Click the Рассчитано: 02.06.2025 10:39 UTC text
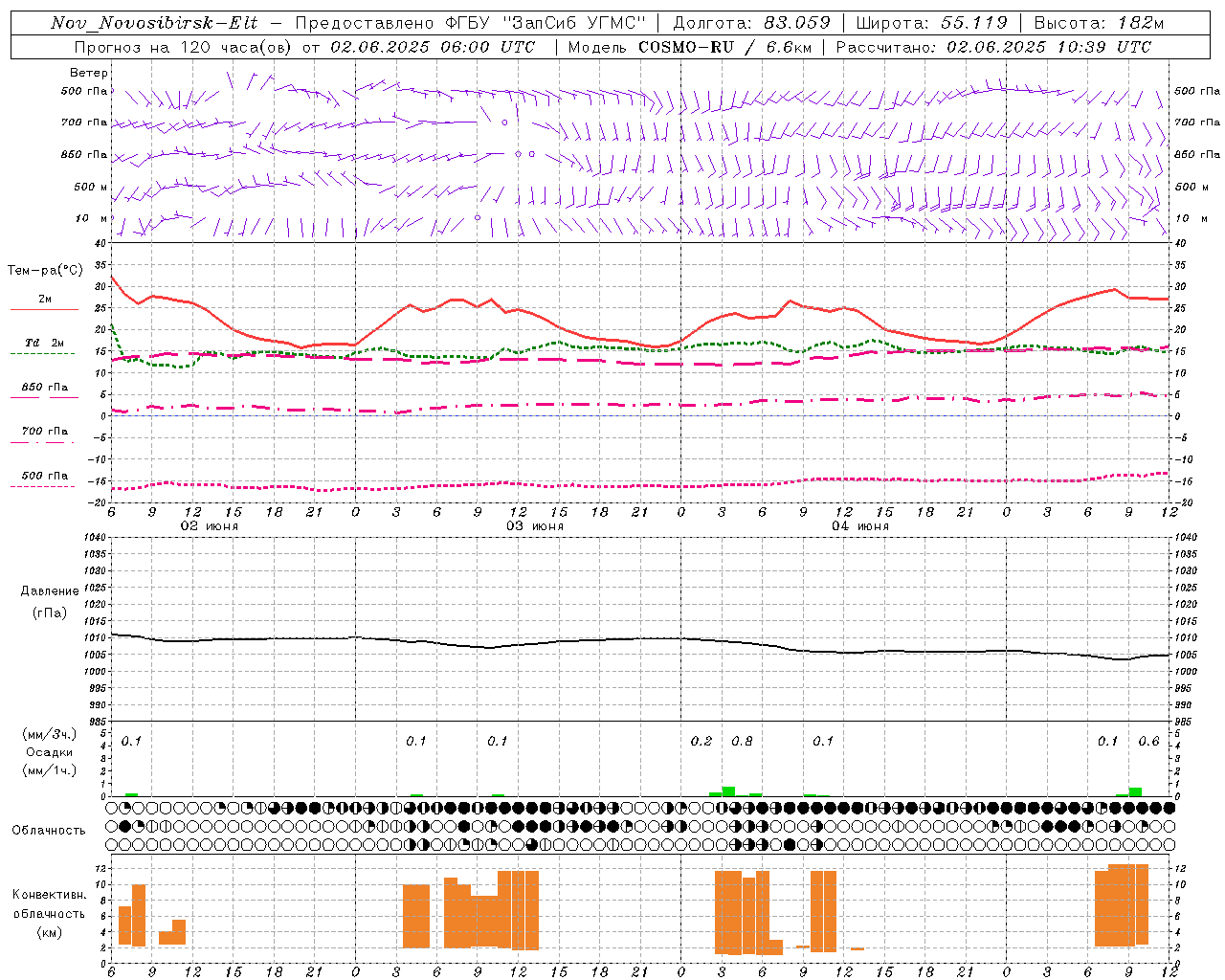 993,47
